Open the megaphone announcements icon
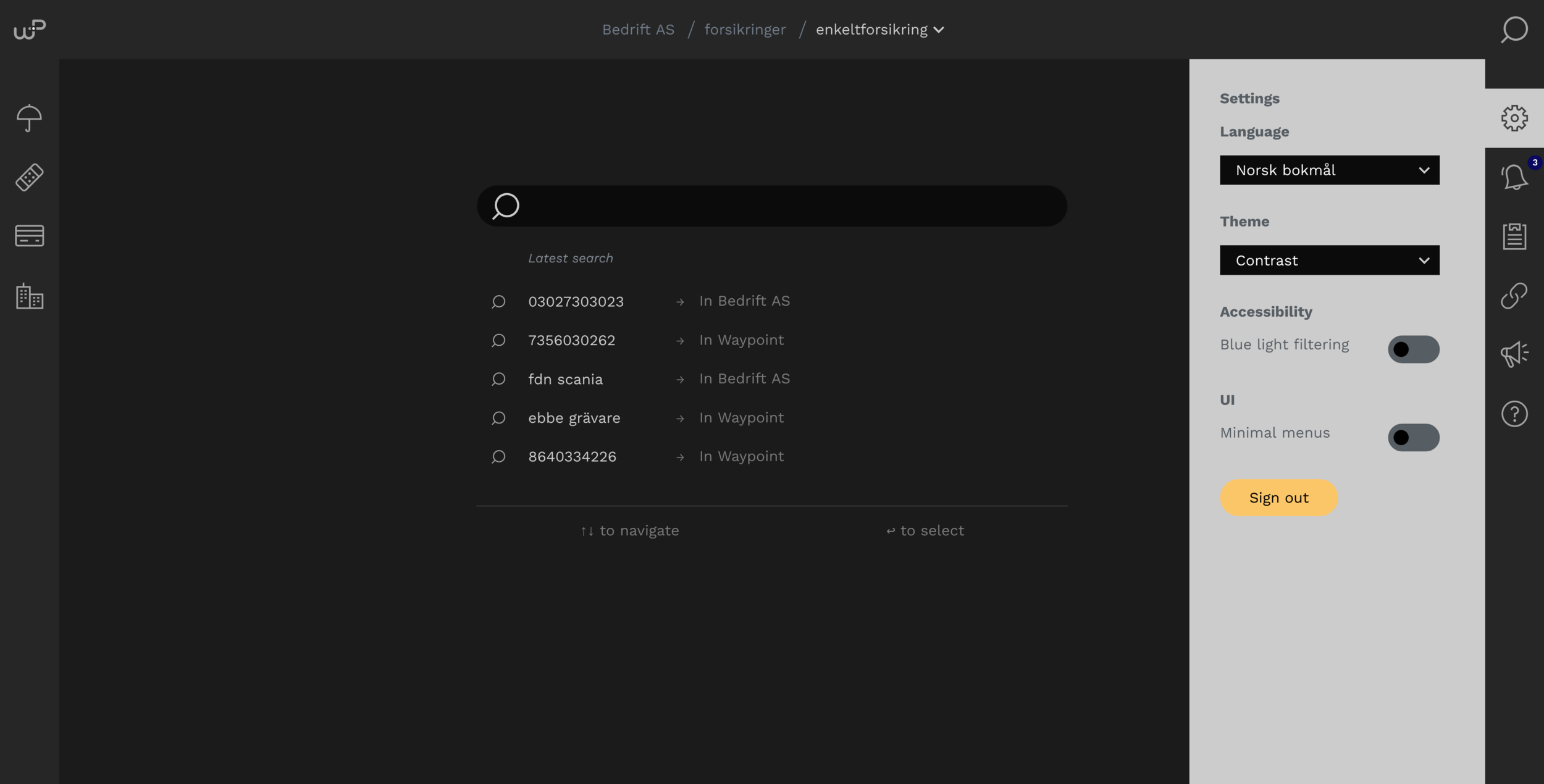The width and height of the screenshot is (1544, 784). [x=1514, y=354]
